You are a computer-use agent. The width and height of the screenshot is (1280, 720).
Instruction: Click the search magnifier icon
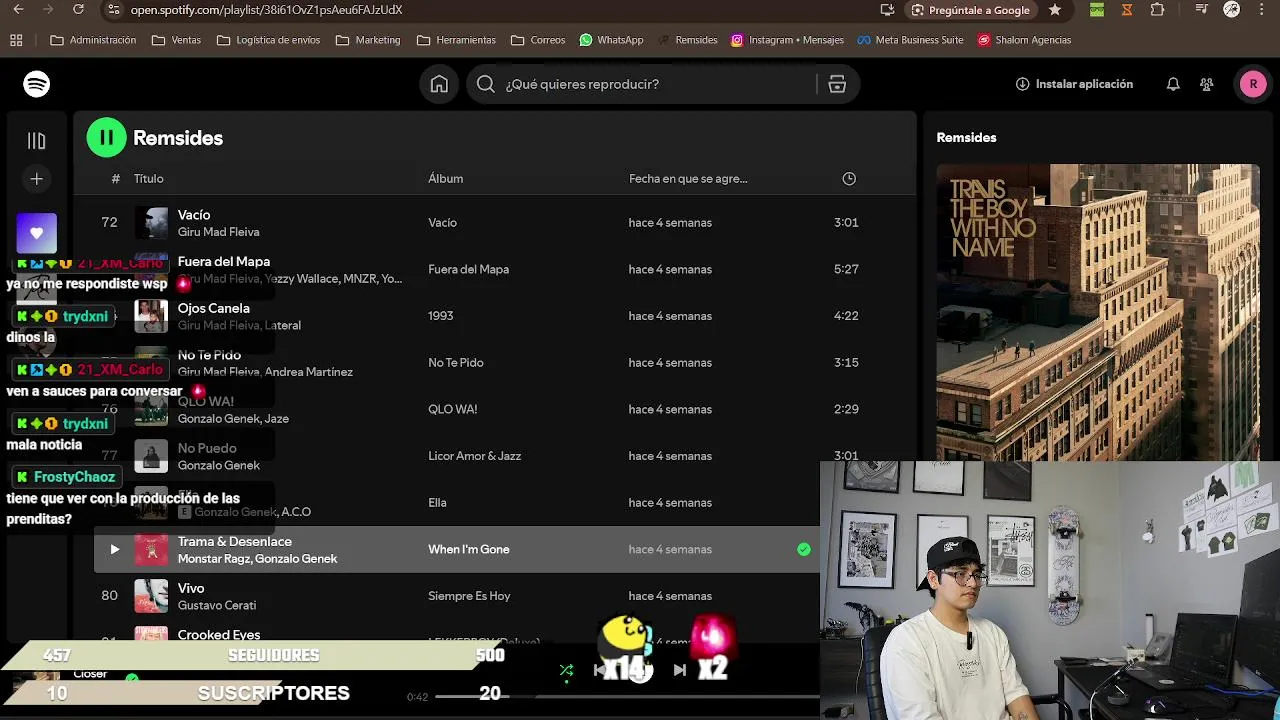pos(486,84)
